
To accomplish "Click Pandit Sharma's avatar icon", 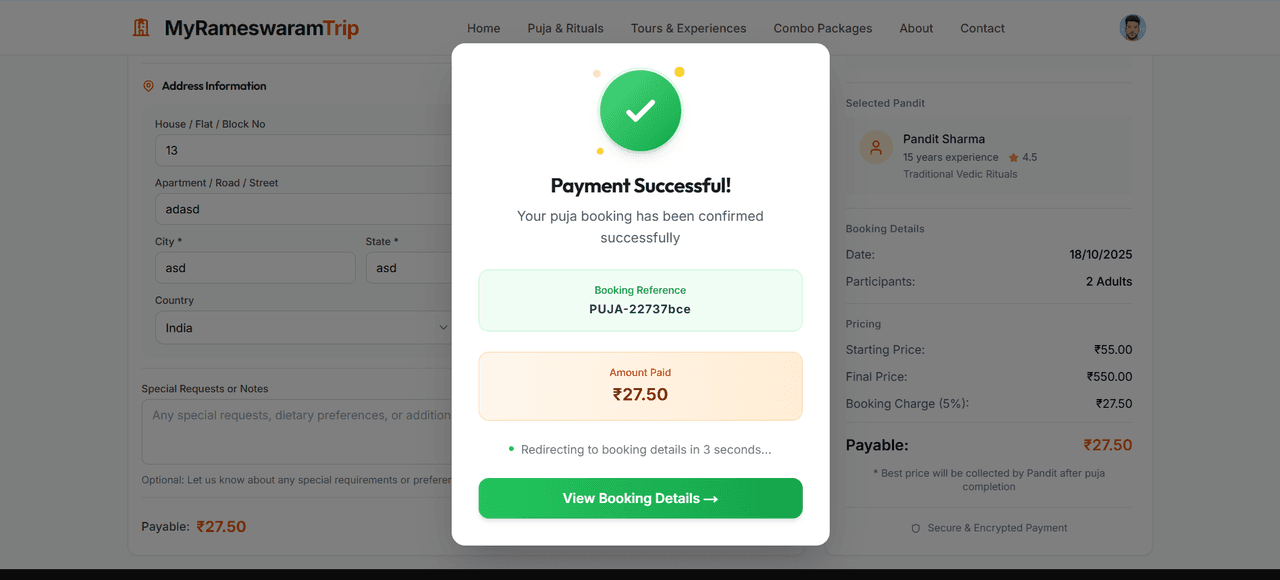I will click(876, 148).
